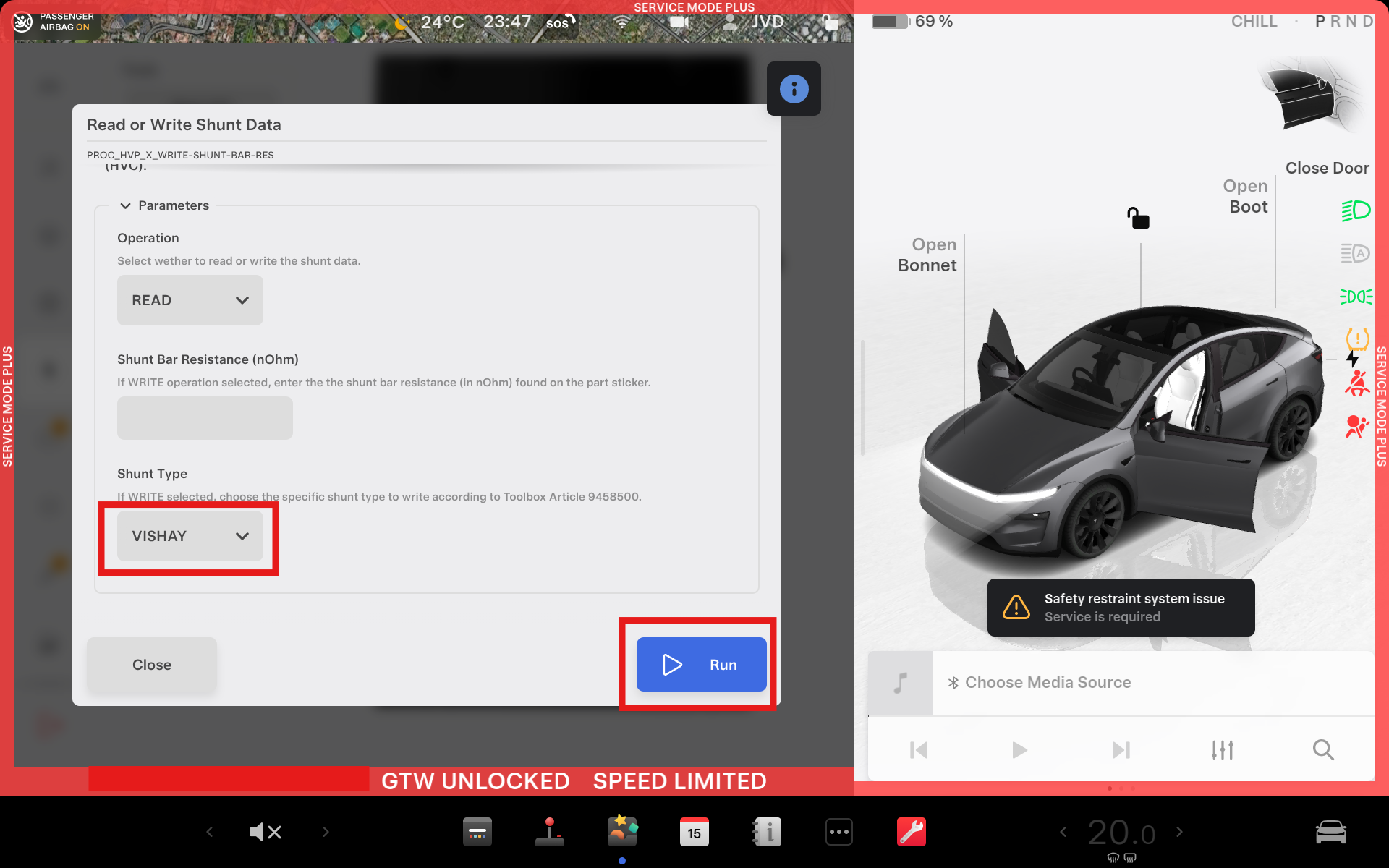The width and height of the screenshot is (1389, 868).
Task: Open the READ operation dropdown
Action: click(x=190, y=300)
